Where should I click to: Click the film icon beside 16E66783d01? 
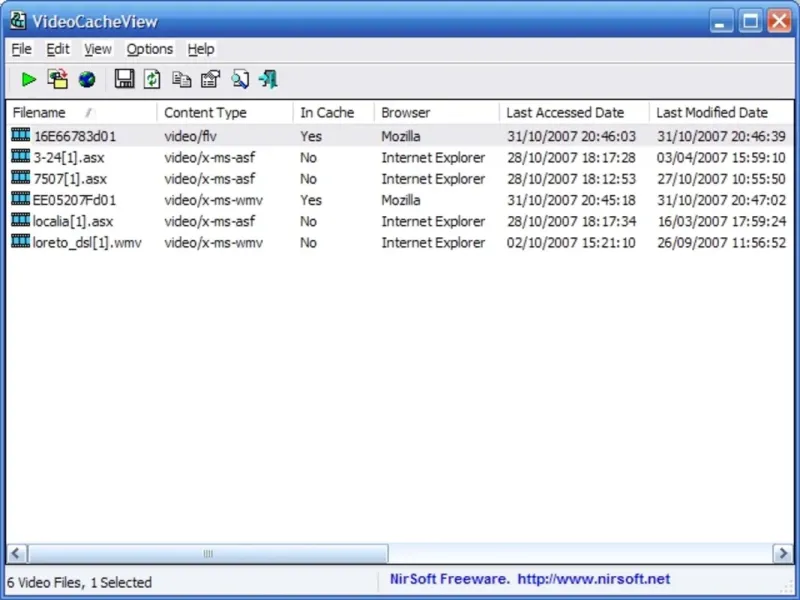pyautogui.click(x=20, y=135)
